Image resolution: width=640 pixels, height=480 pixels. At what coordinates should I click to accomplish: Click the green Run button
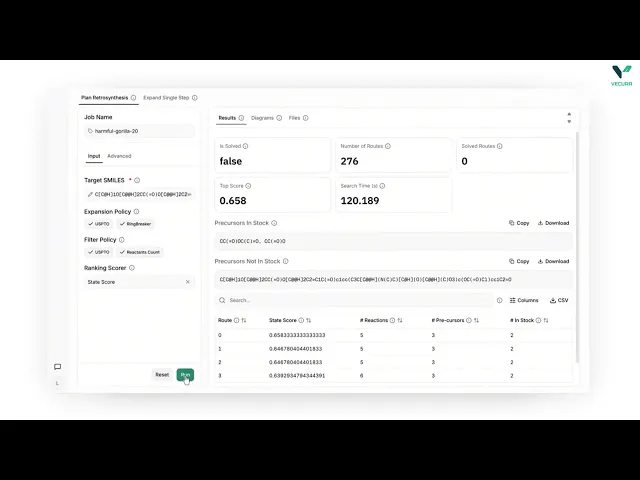click(x=185, y=375)
